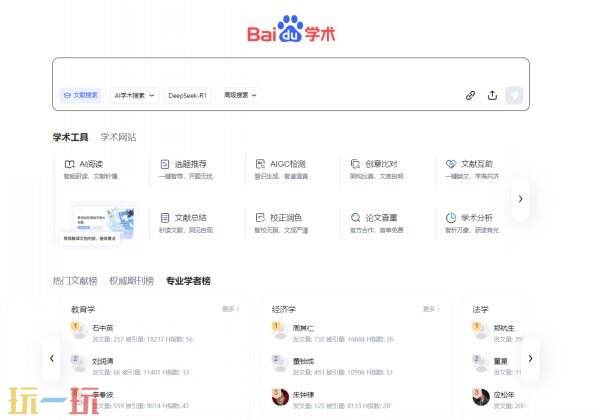Toggle the 文献搜索 mode chip

point(81,95)
